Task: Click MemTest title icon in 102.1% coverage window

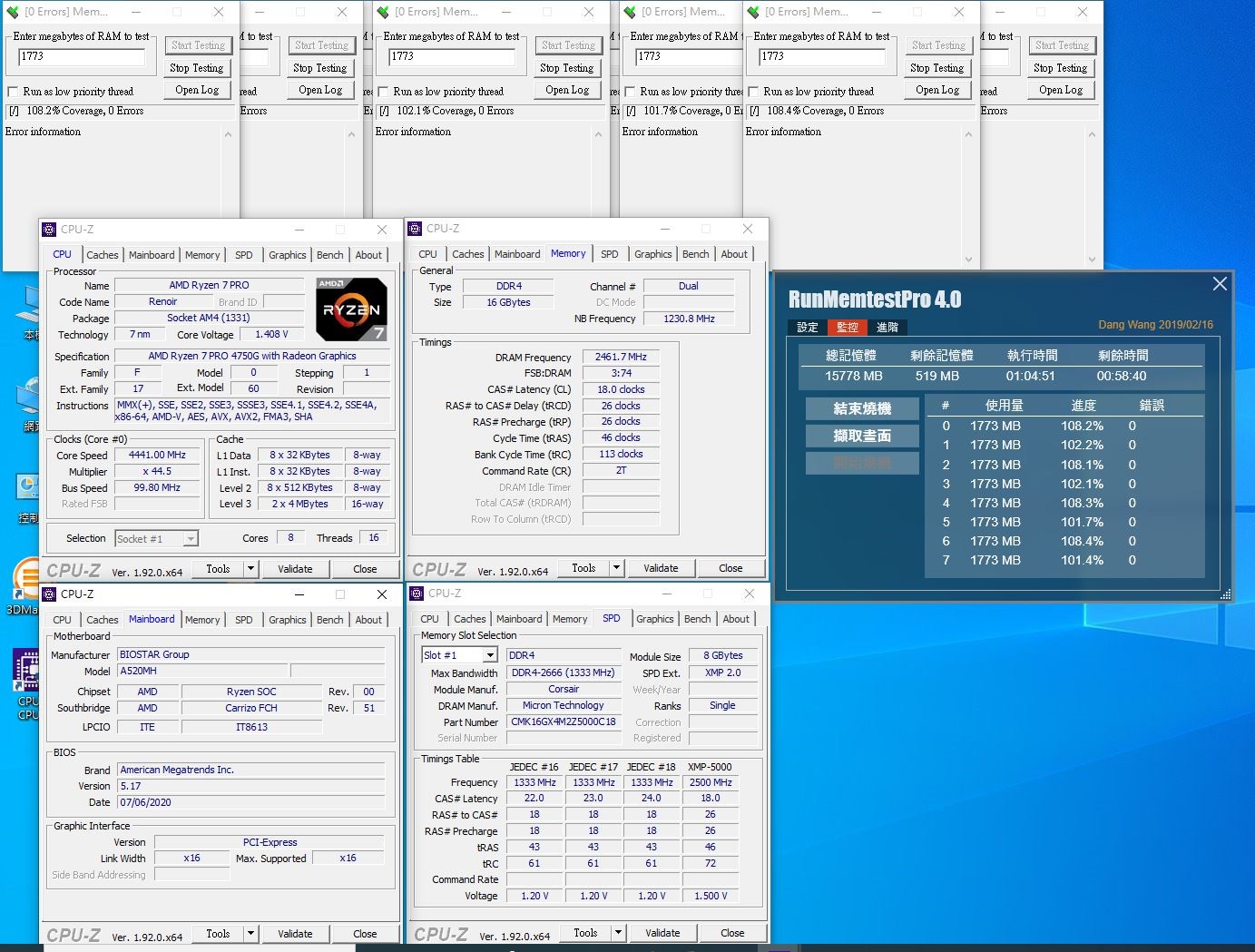Action: (x=383, y=12)
